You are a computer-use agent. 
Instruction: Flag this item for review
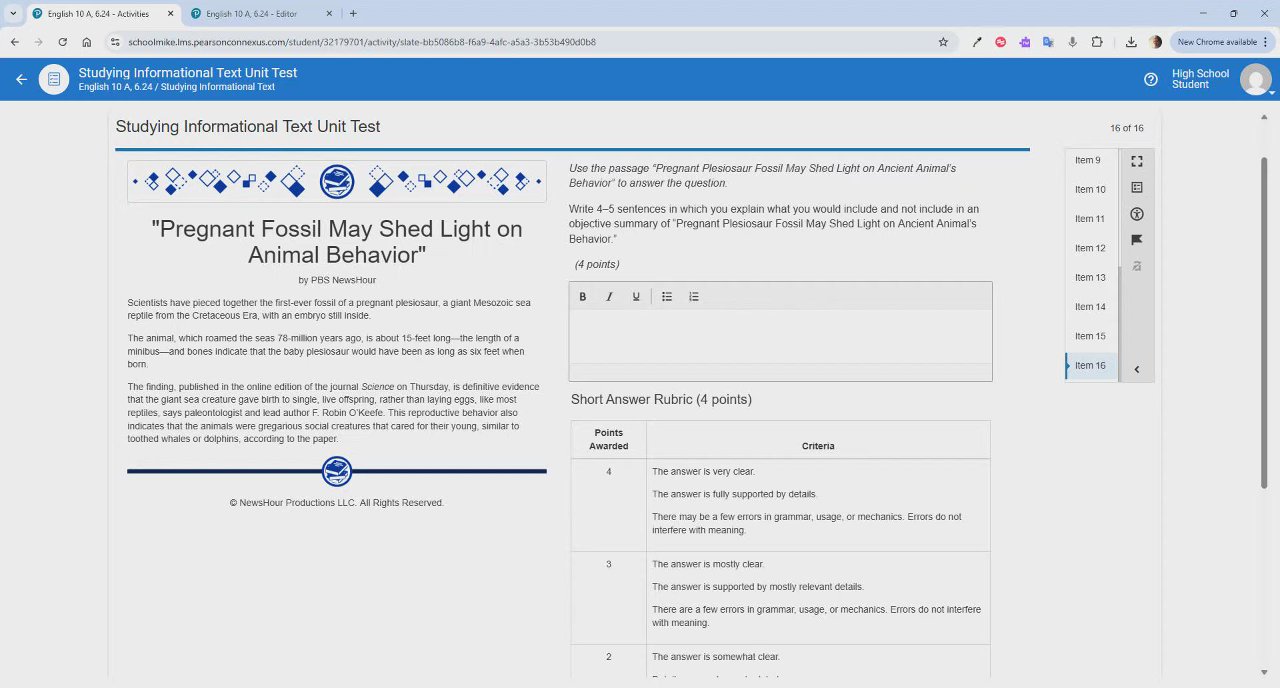click(x=1137, y=240)
